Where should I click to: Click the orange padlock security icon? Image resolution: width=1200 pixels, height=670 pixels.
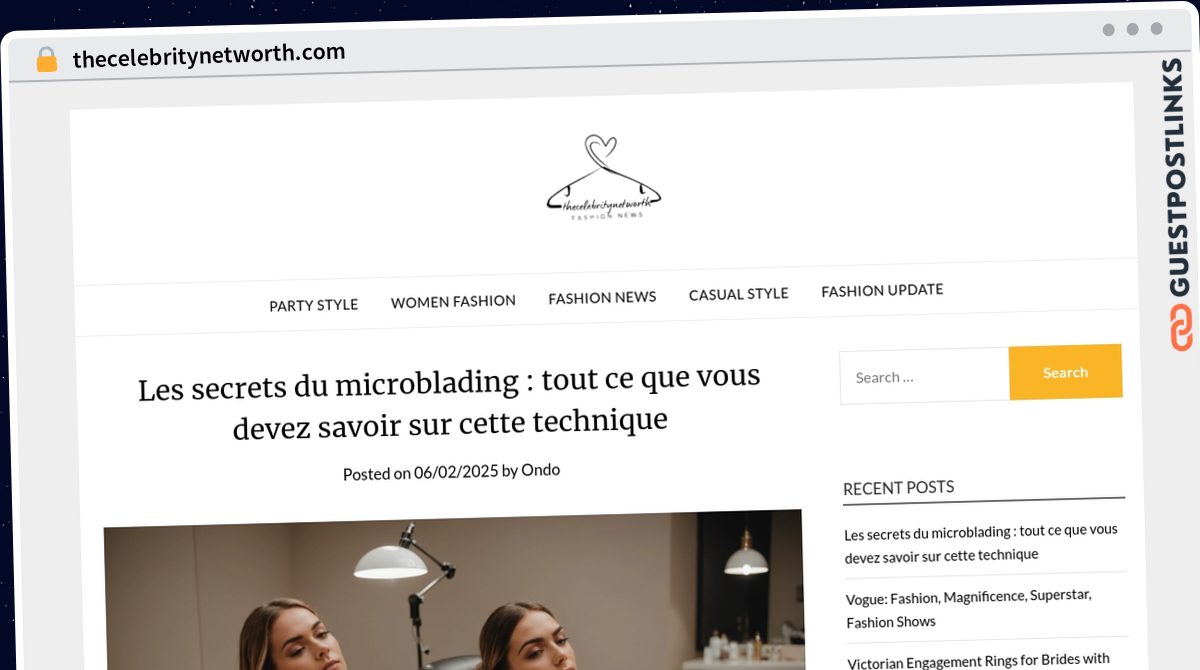[47, 60]
